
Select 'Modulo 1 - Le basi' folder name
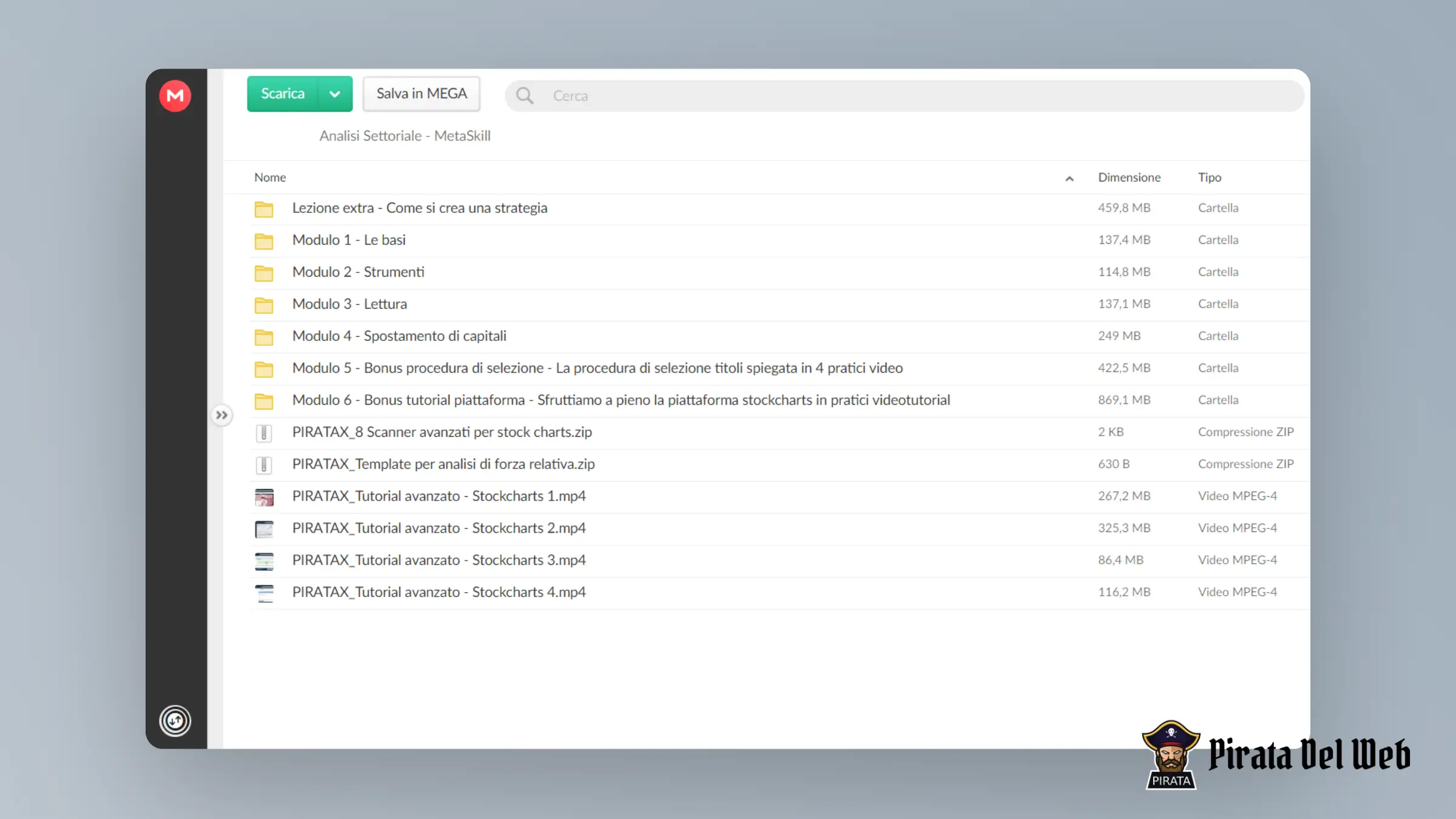point(349,240)
